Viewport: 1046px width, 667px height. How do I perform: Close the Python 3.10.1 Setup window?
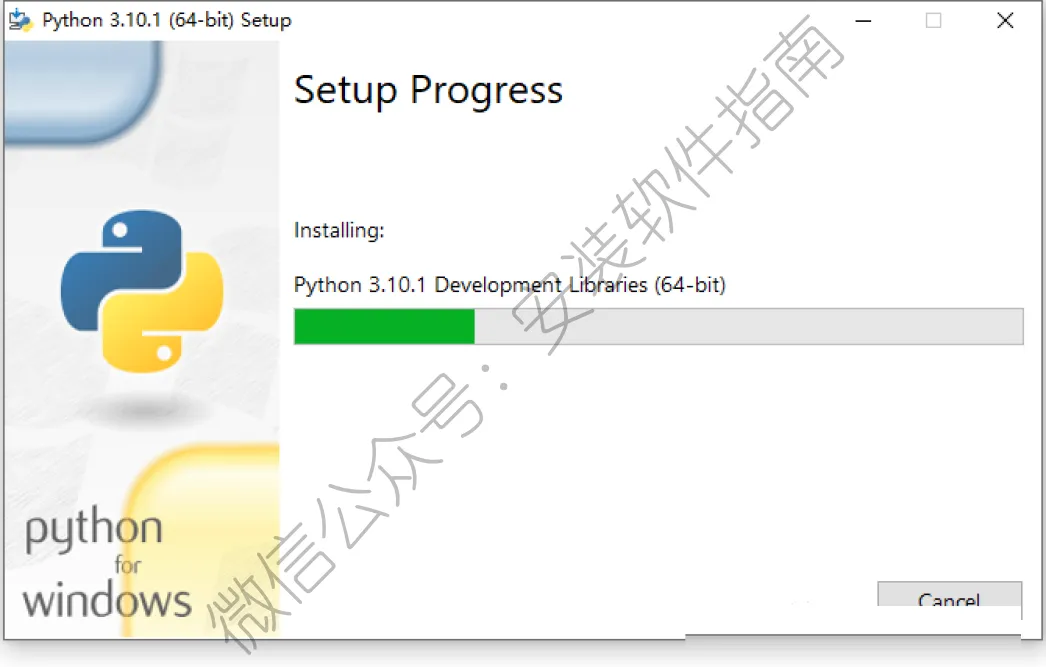pos(1005,21)
